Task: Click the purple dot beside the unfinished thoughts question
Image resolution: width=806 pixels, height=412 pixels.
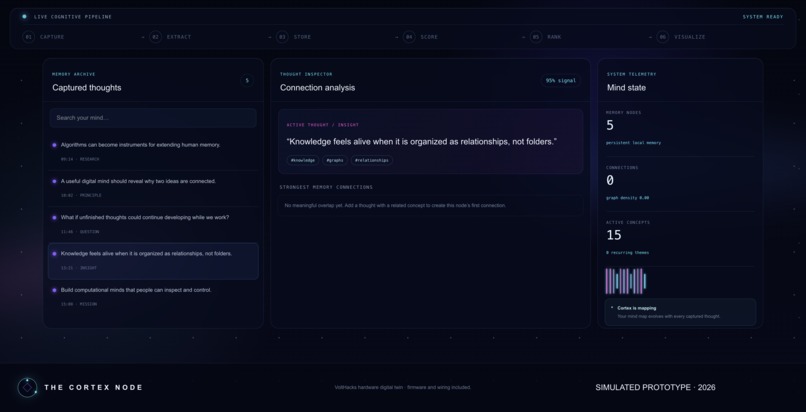Action: (x=54, y=217)
